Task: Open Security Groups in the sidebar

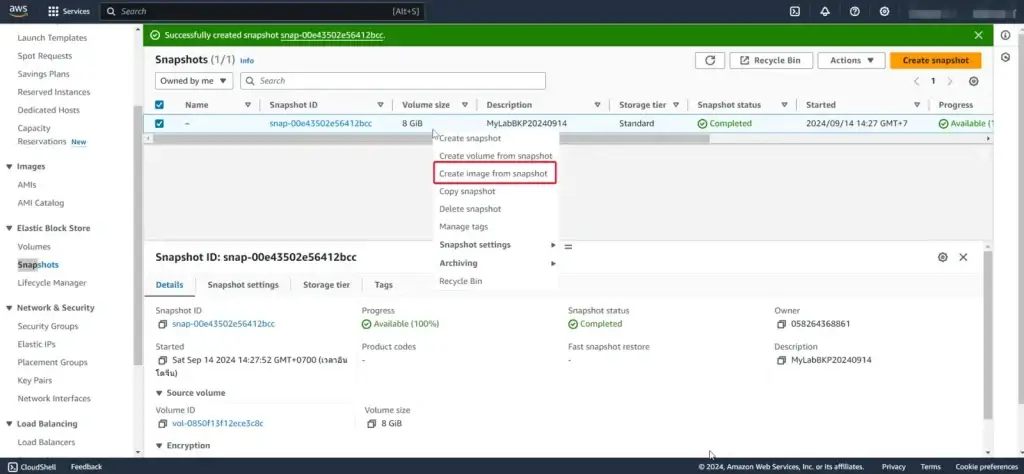Action: click(48, 326)
